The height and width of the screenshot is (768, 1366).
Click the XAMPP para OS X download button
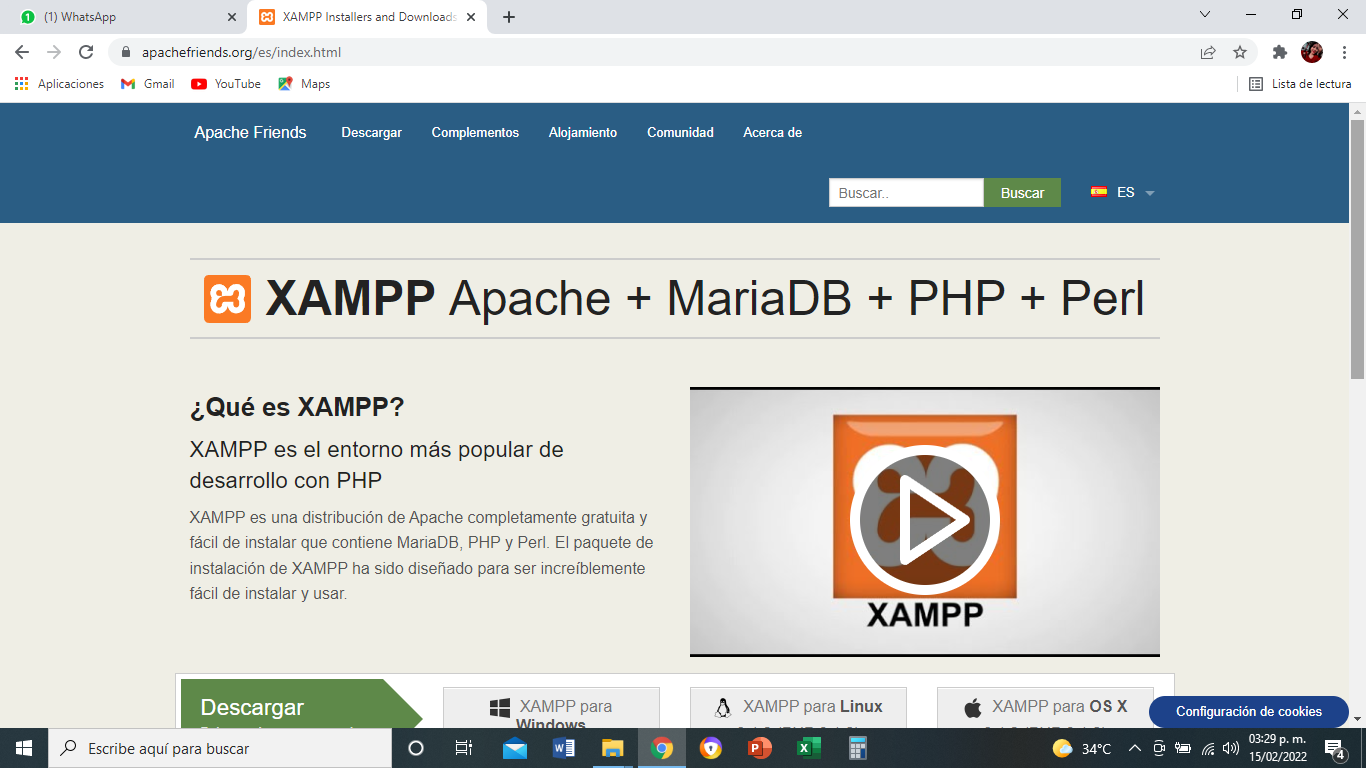click(x=1045, y=707)
